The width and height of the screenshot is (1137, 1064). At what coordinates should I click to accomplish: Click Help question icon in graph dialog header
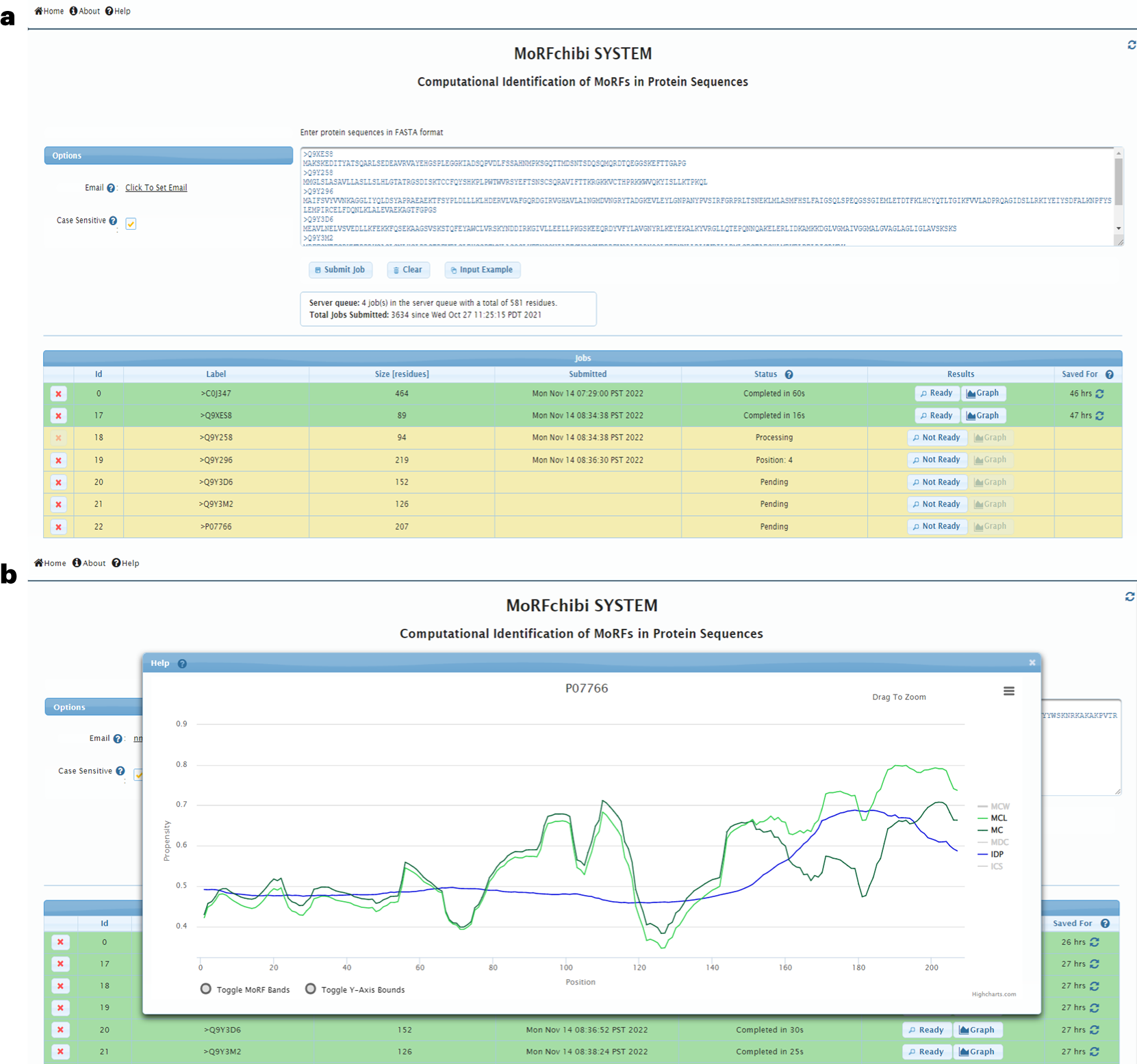182,664
